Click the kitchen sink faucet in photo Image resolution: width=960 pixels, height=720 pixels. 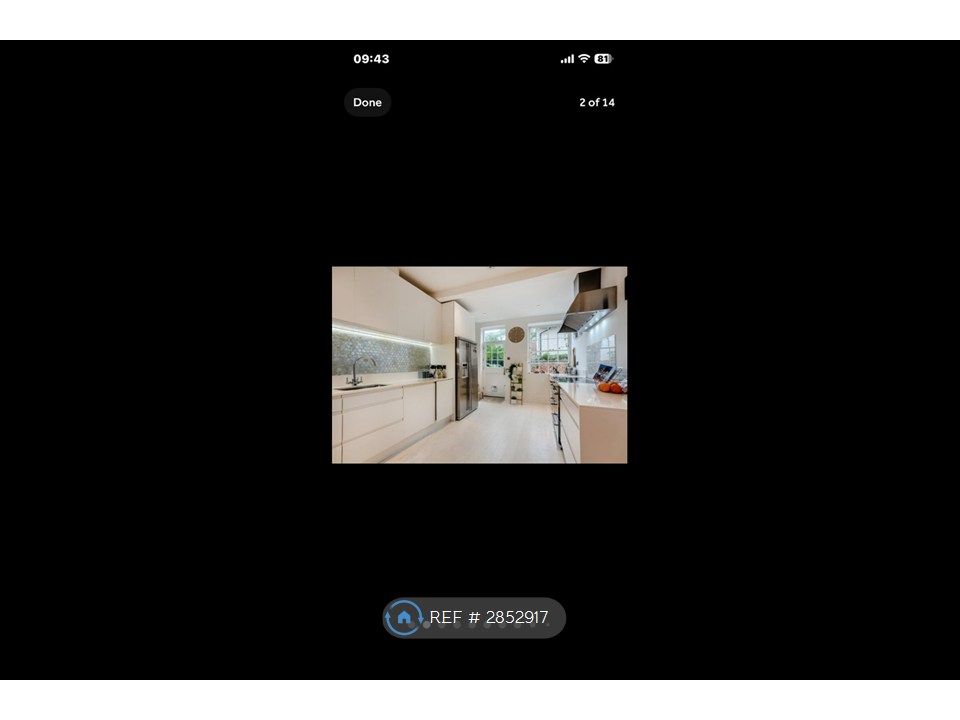[356, 369]
